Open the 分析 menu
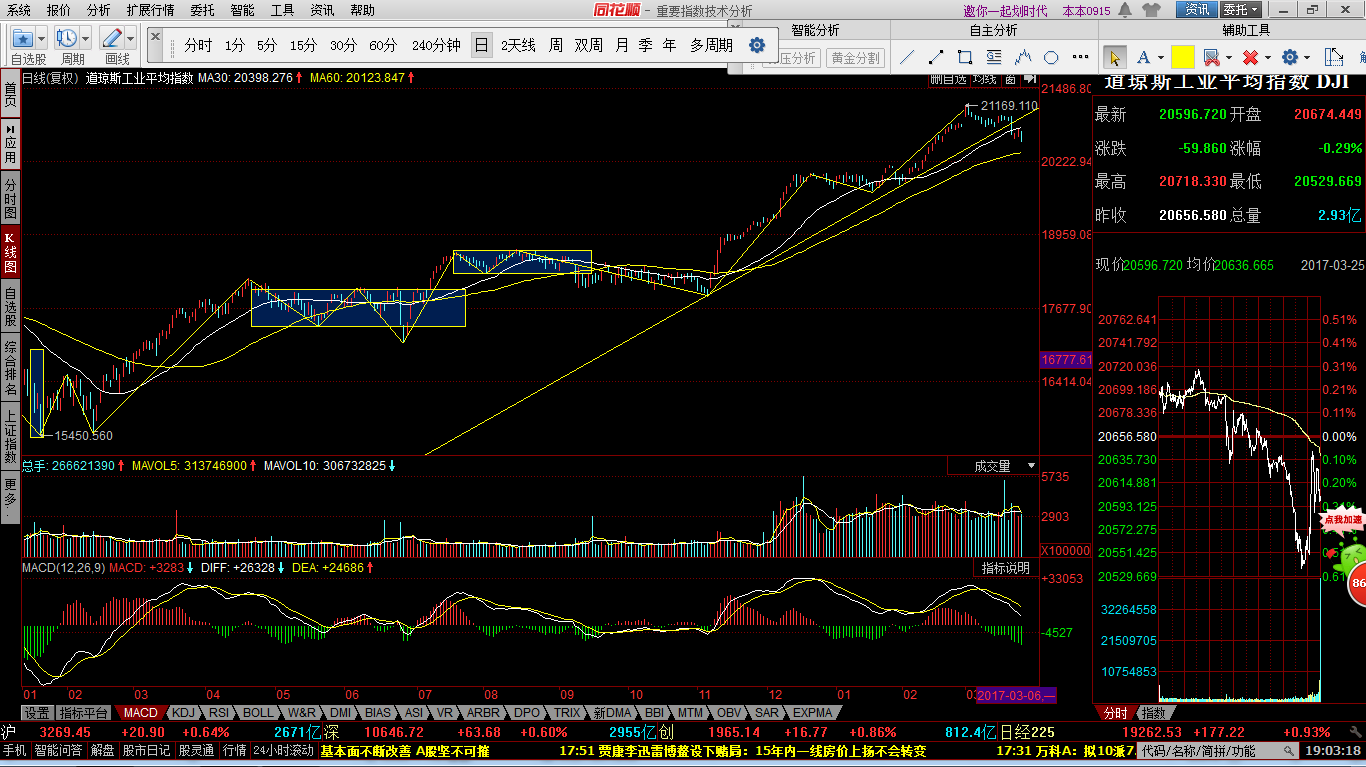 [x=99, y=10]
